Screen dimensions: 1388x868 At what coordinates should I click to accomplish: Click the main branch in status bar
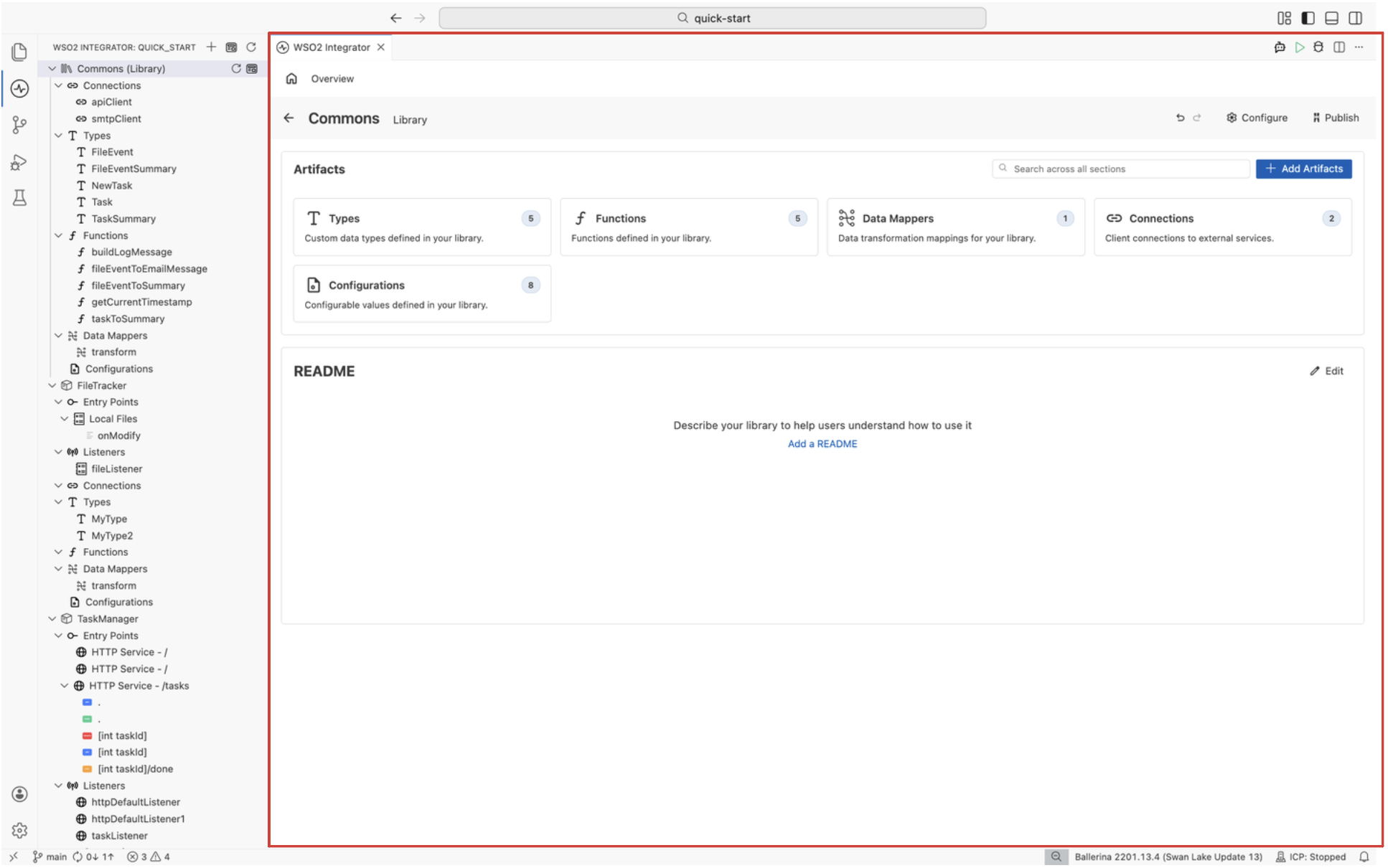coord(50,857)
